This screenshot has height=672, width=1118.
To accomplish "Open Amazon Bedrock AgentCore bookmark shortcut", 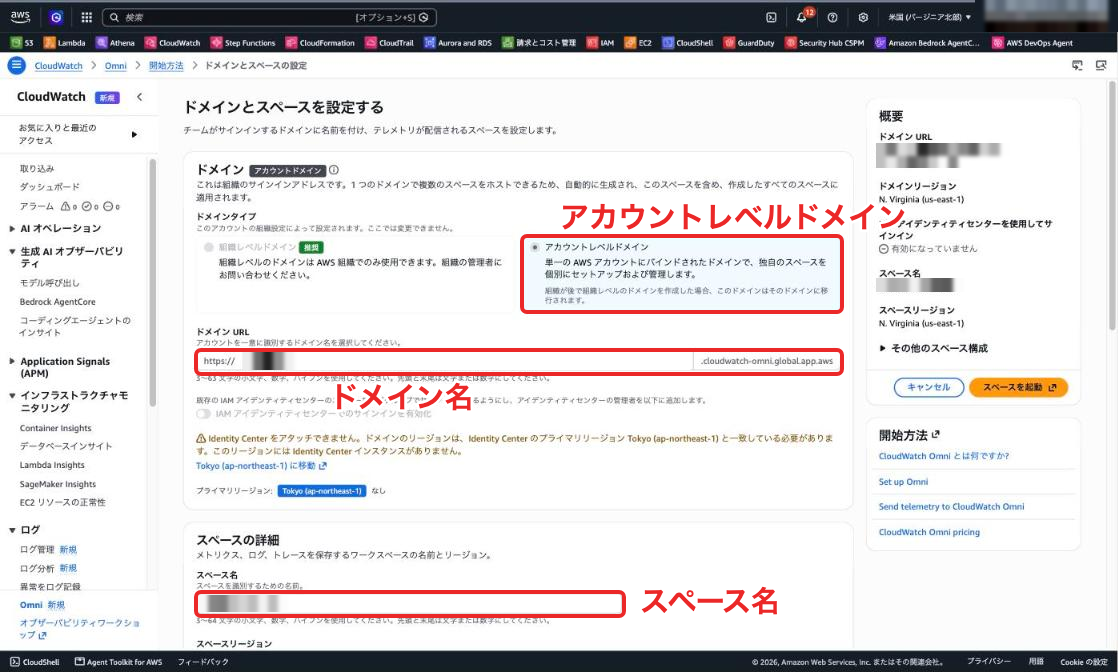I will (928, 43).
